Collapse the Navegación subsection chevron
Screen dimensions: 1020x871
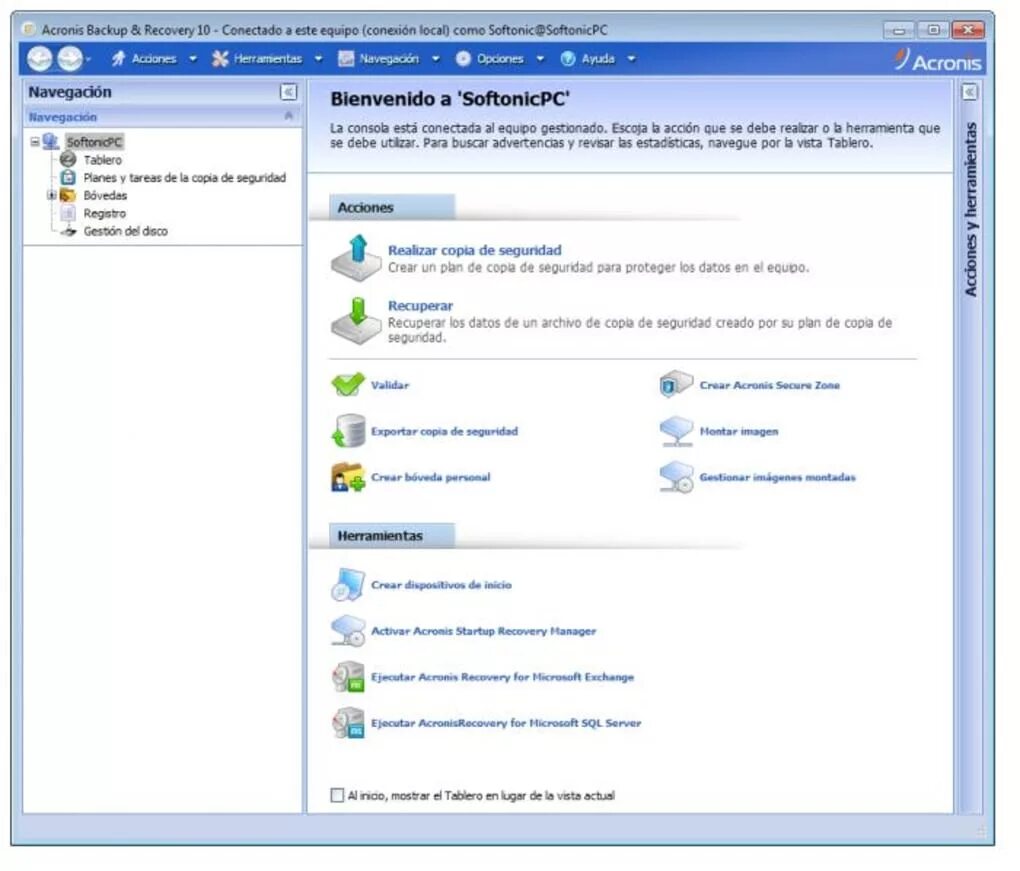(289, 116)
